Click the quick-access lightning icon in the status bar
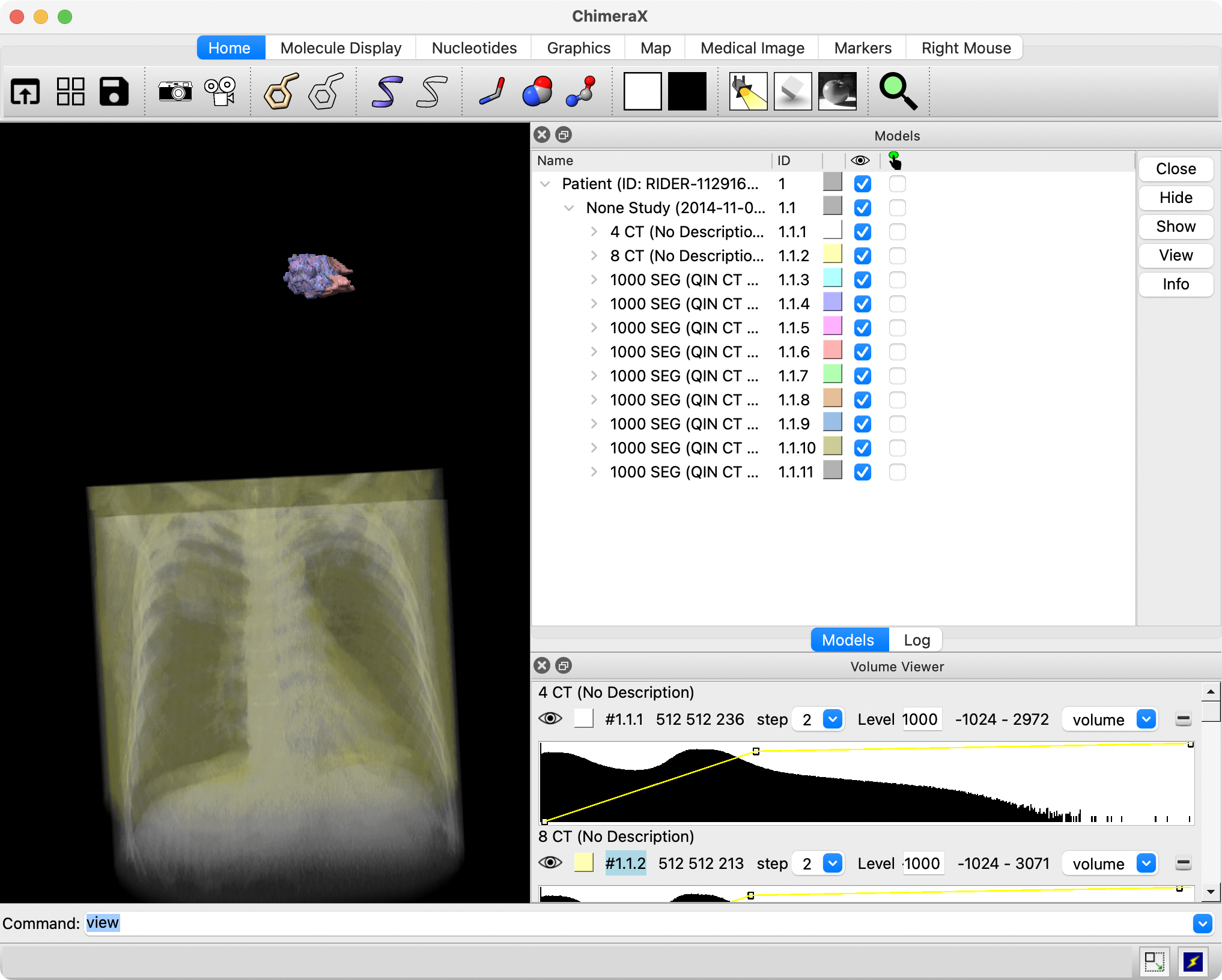Viewport: 1222px width, 980px height. click(x=1192, y=962)
